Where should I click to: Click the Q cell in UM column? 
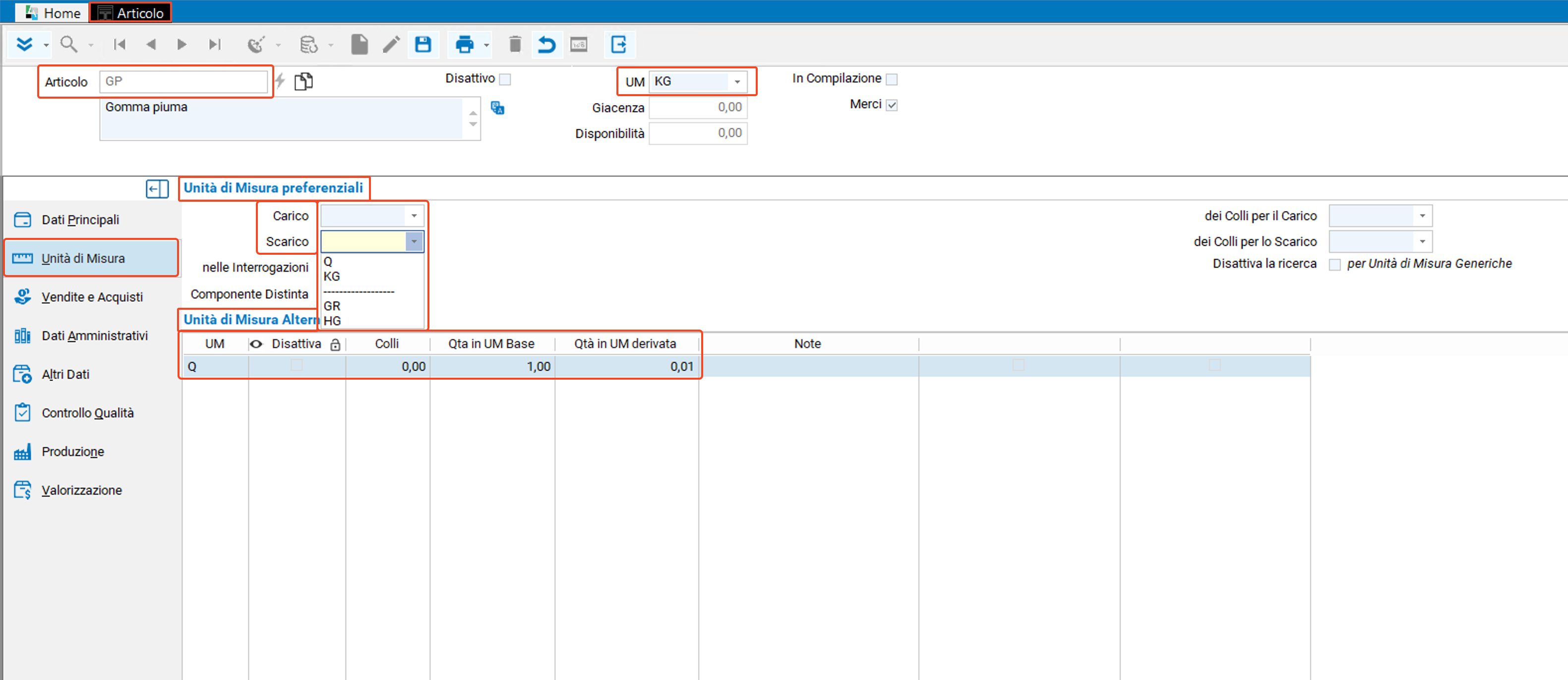click(215, 366)
